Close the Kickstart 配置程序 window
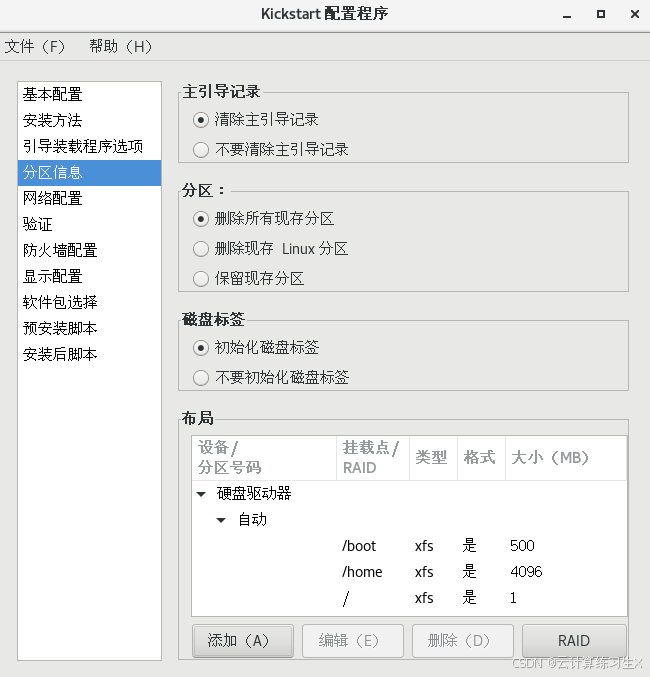 634,14
